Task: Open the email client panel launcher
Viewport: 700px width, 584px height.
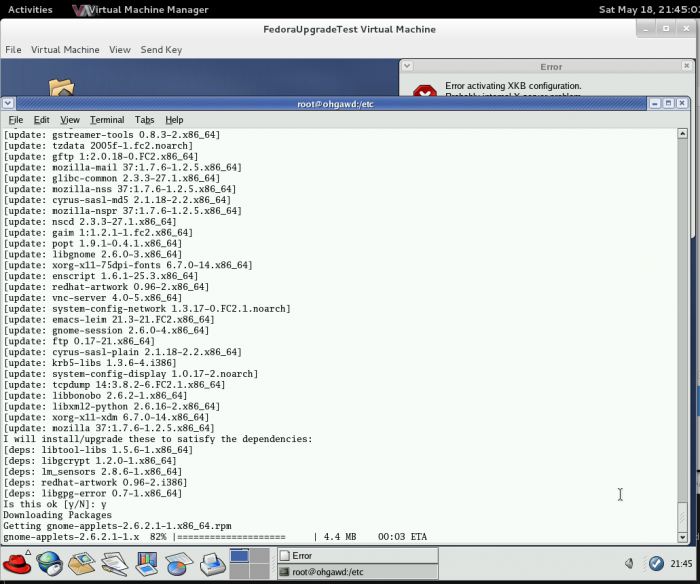Action: (82, 565)
